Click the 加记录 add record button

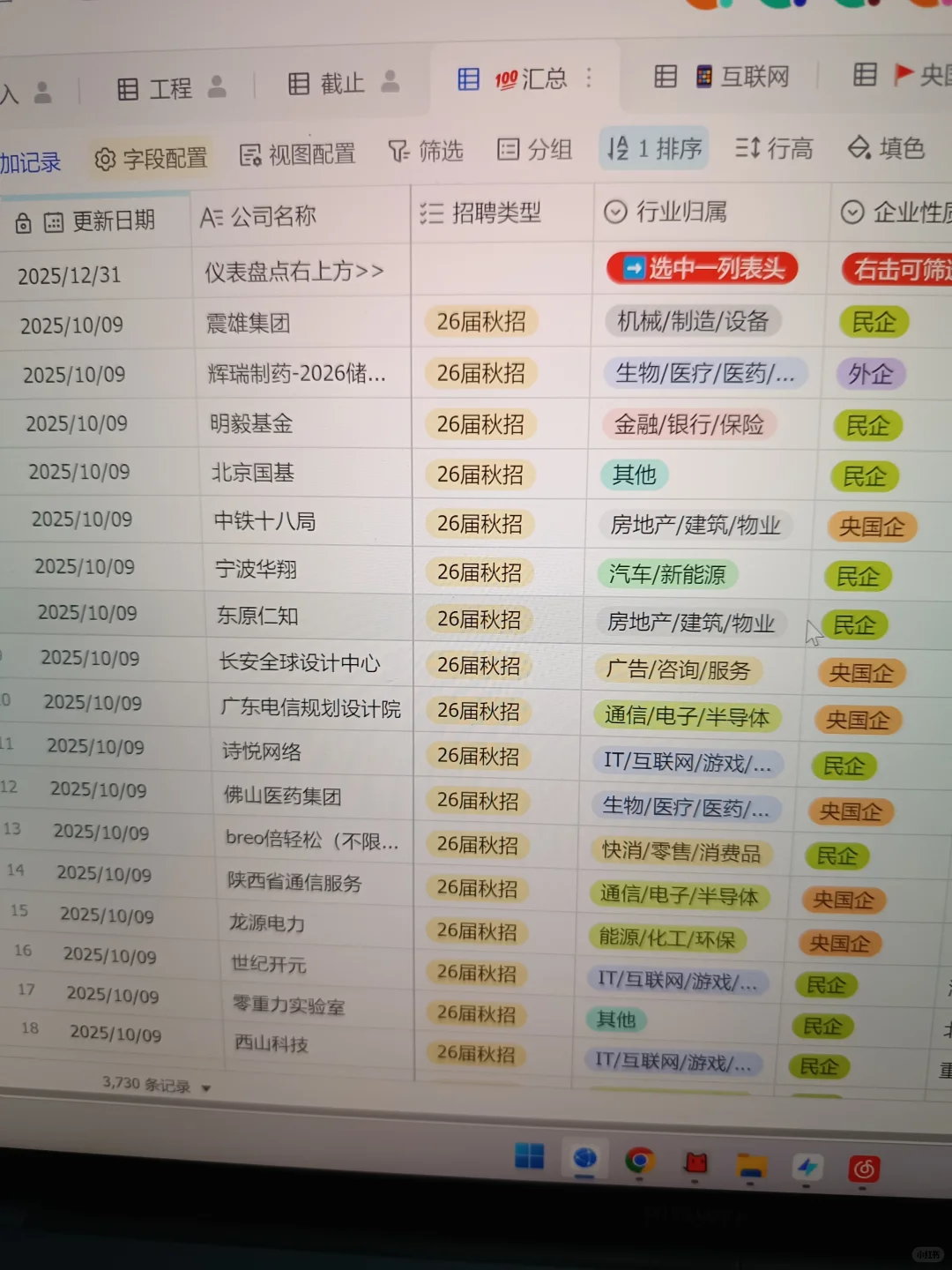(30, 163)
